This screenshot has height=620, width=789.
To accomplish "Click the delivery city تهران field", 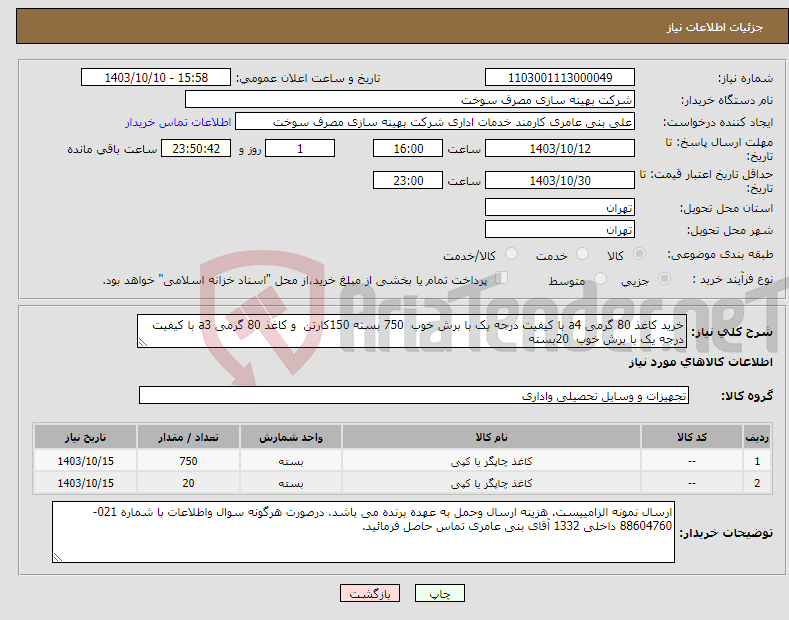I will [x=560, y=229].
